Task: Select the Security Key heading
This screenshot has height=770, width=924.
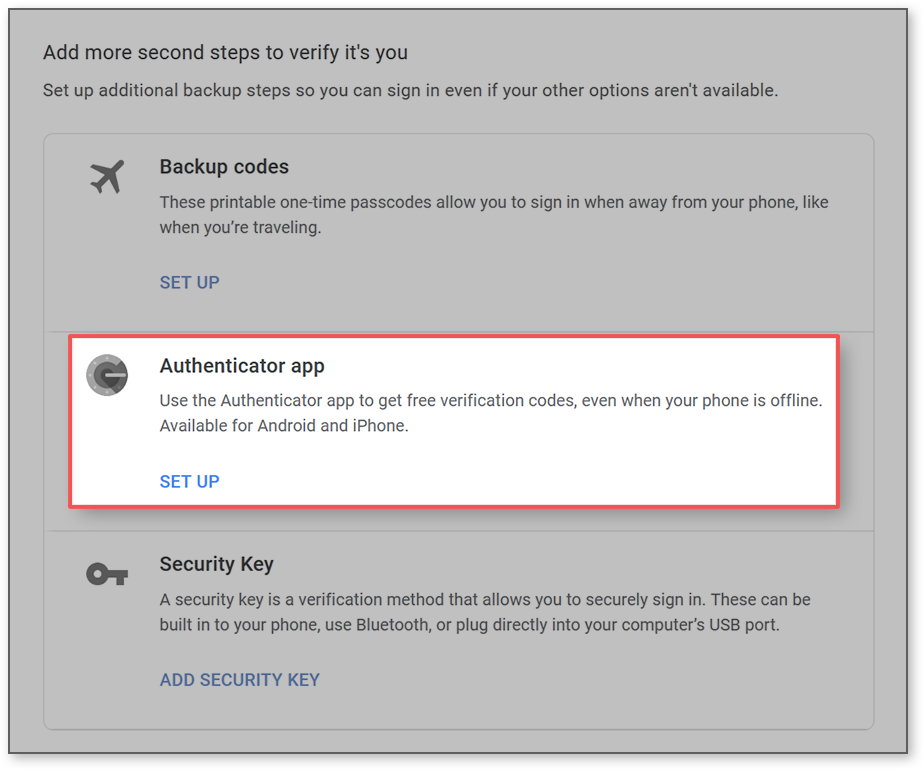Action: [216, 564]
